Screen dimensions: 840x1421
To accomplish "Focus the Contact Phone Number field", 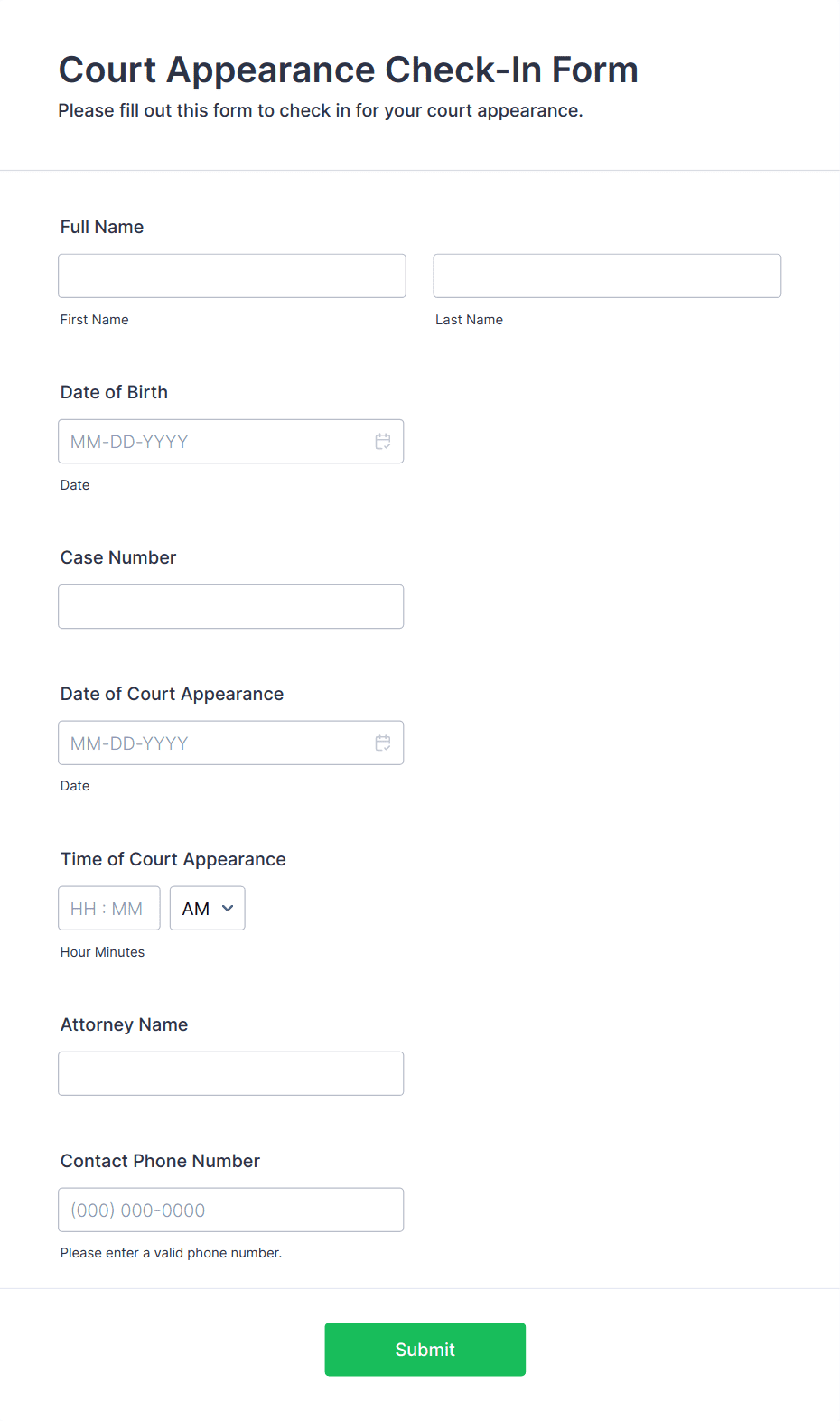I will (231, 1211).
